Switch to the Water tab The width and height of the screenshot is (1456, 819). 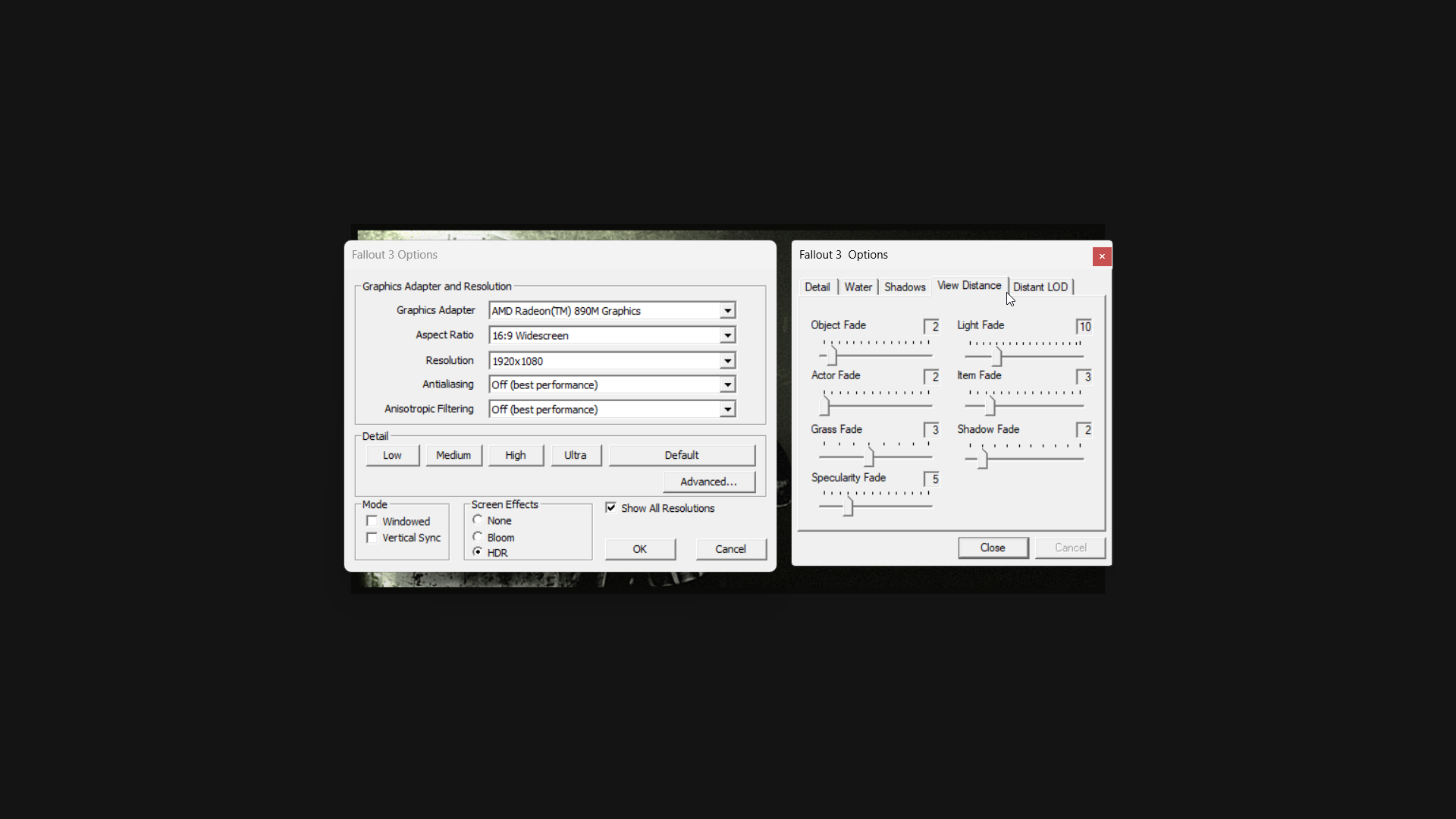858,287
